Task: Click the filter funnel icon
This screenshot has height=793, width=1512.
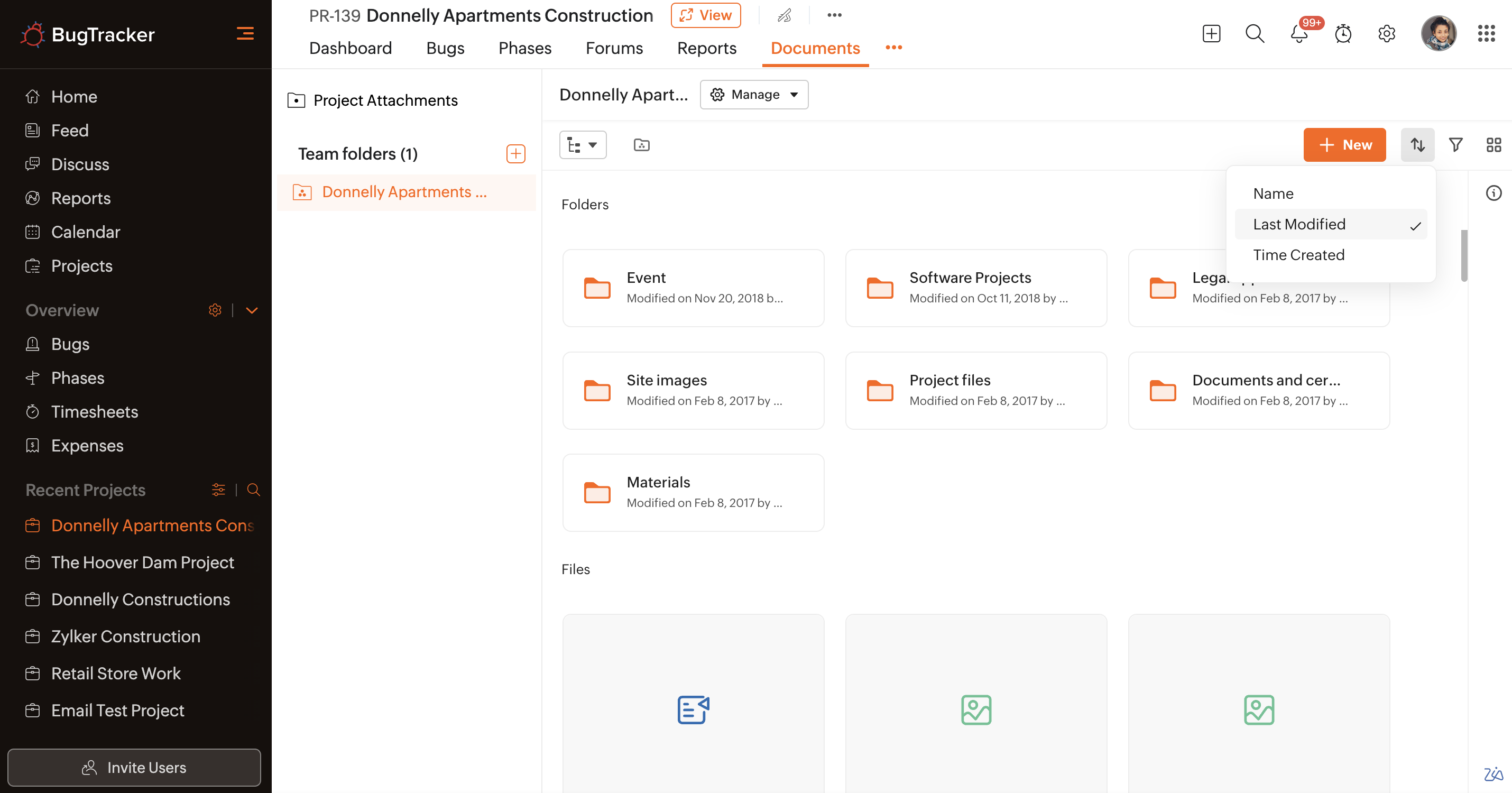Action: pyautogui.click(x=1455, y=145)
